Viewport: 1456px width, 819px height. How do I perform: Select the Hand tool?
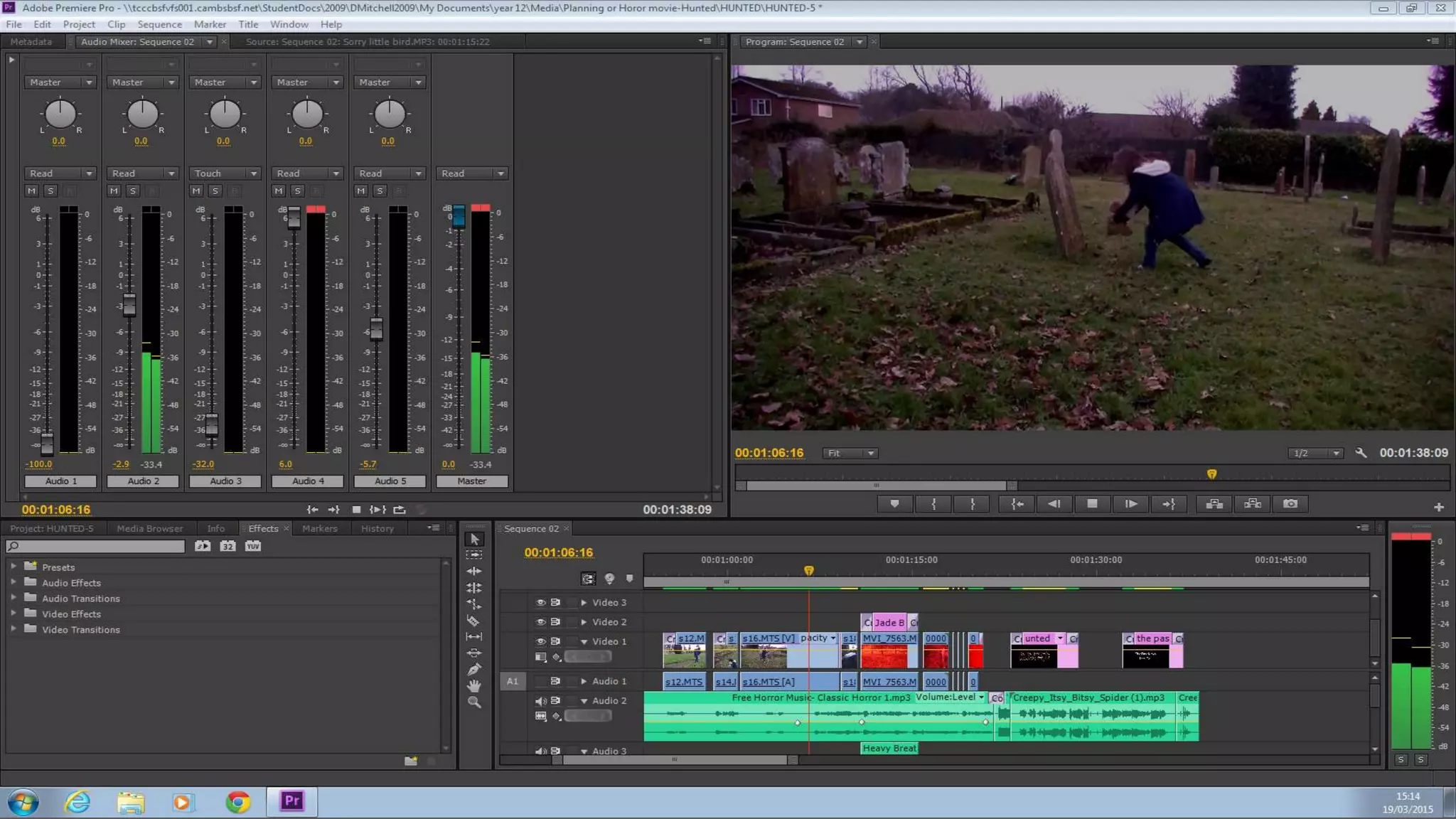point(473,686)
